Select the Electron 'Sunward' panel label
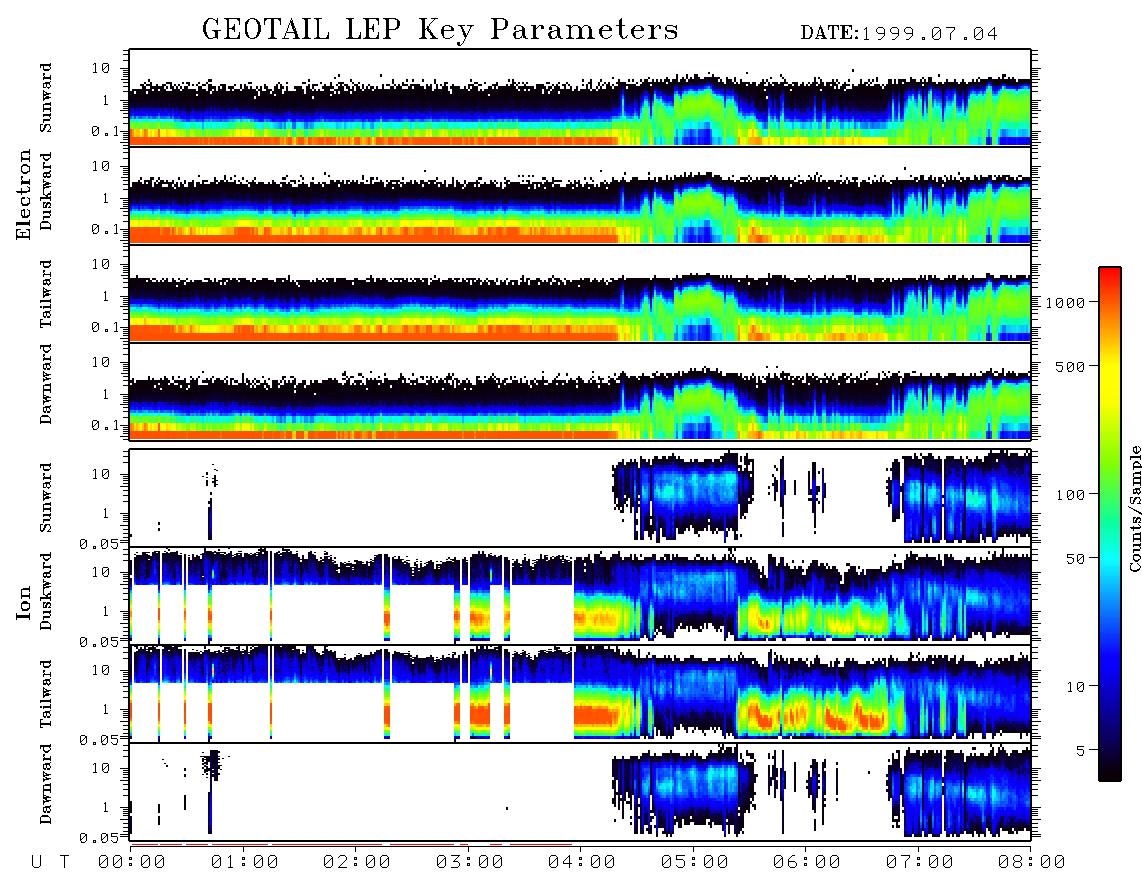This screenshot has width=1142, height=880. [46, 98]
